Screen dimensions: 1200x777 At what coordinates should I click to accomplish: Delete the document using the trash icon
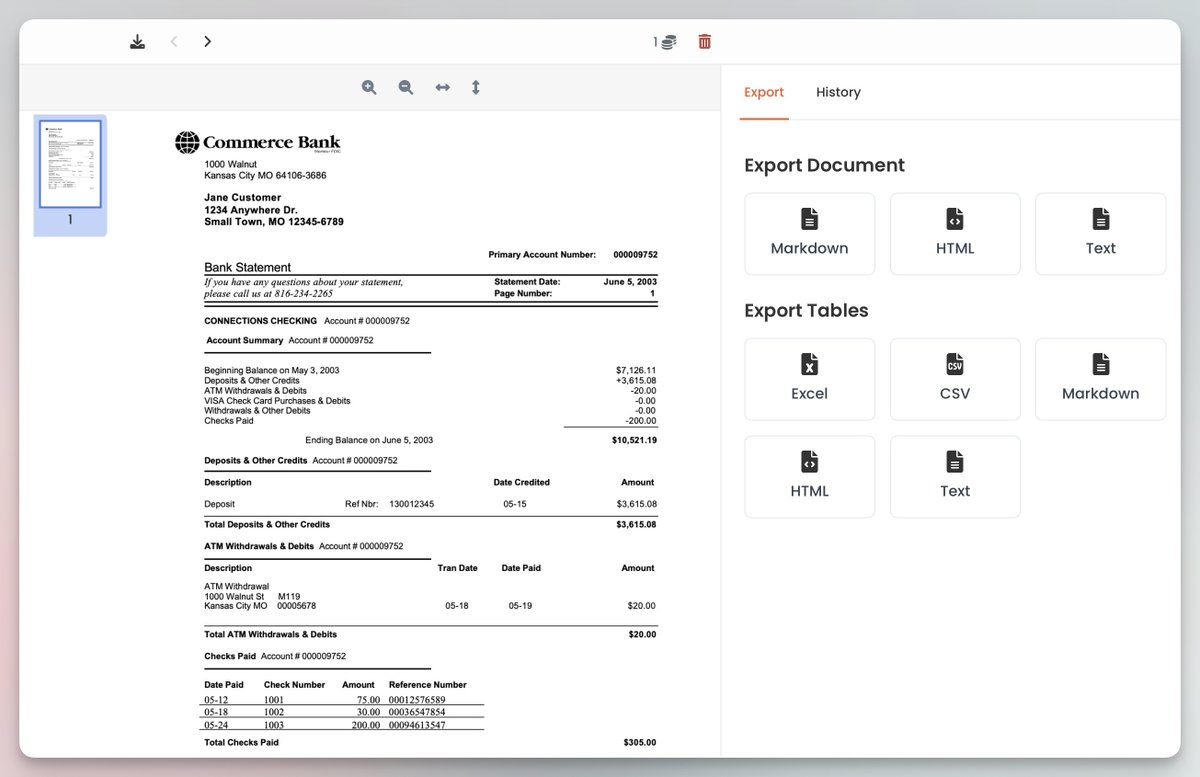tap(704, 41)
